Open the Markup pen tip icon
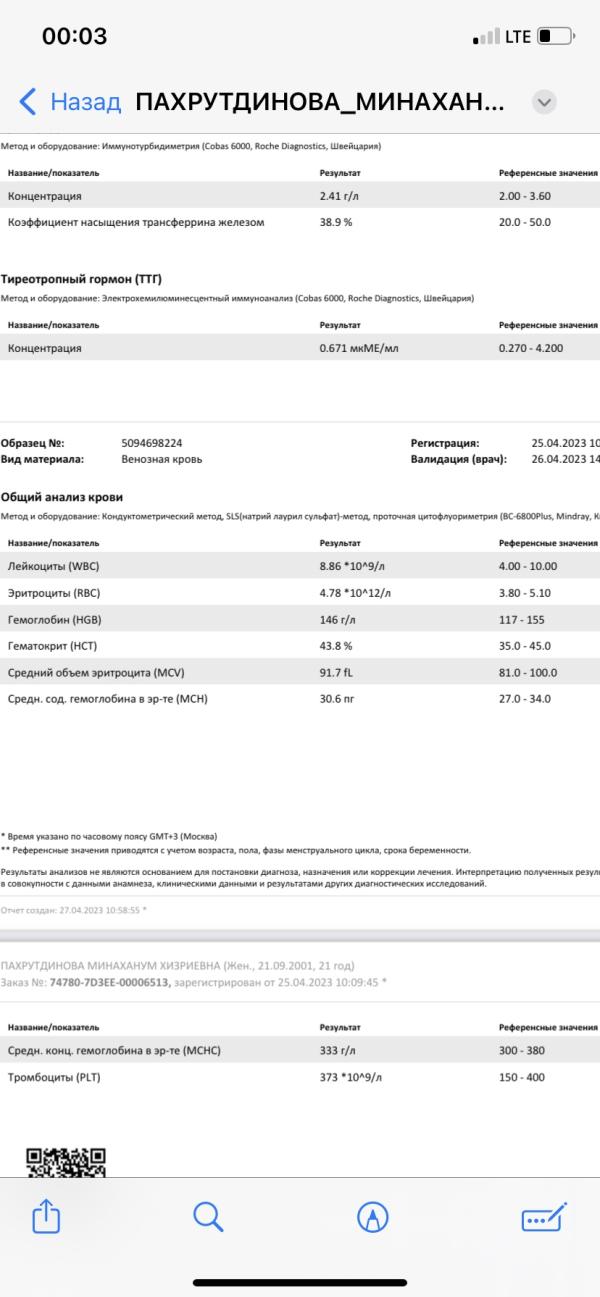The image size is (600, 1297). point(373,1215)
